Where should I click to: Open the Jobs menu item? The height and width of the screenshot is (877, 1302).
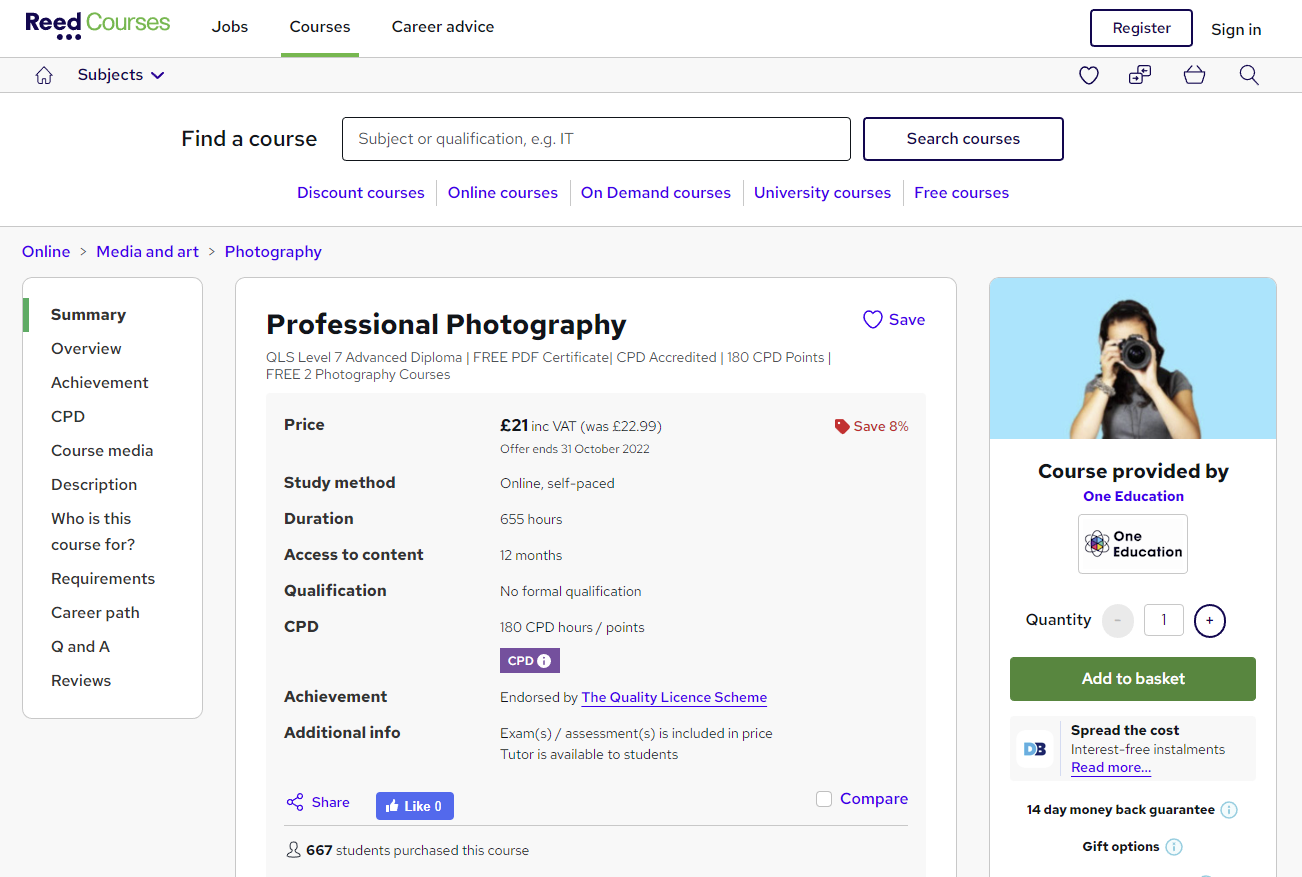230,27
